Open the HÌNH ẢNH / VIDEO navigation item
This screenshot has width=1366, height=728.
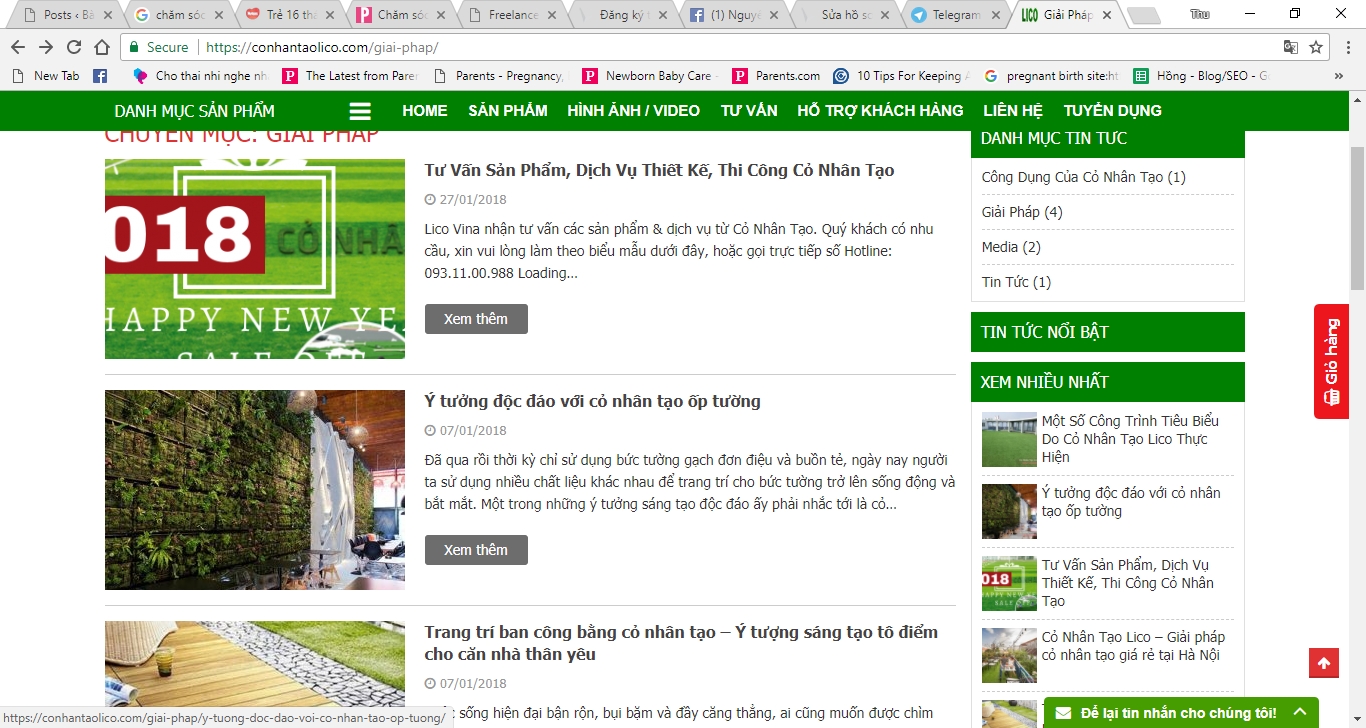[634, 111]
